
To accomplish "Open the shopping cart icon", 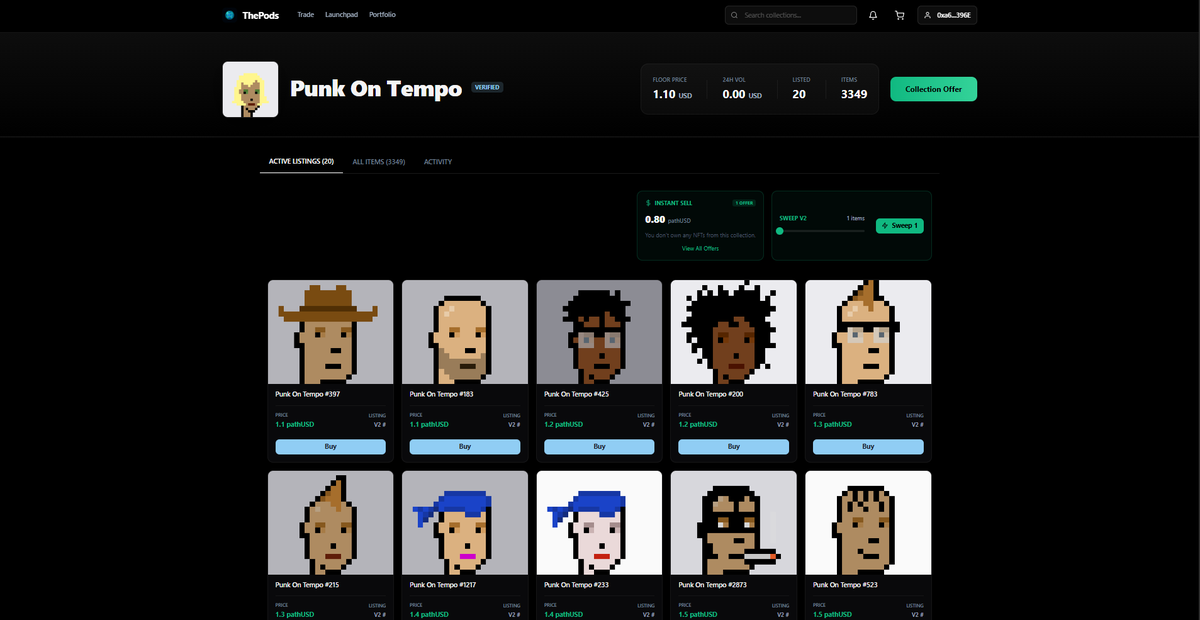I will pos(899,15).
